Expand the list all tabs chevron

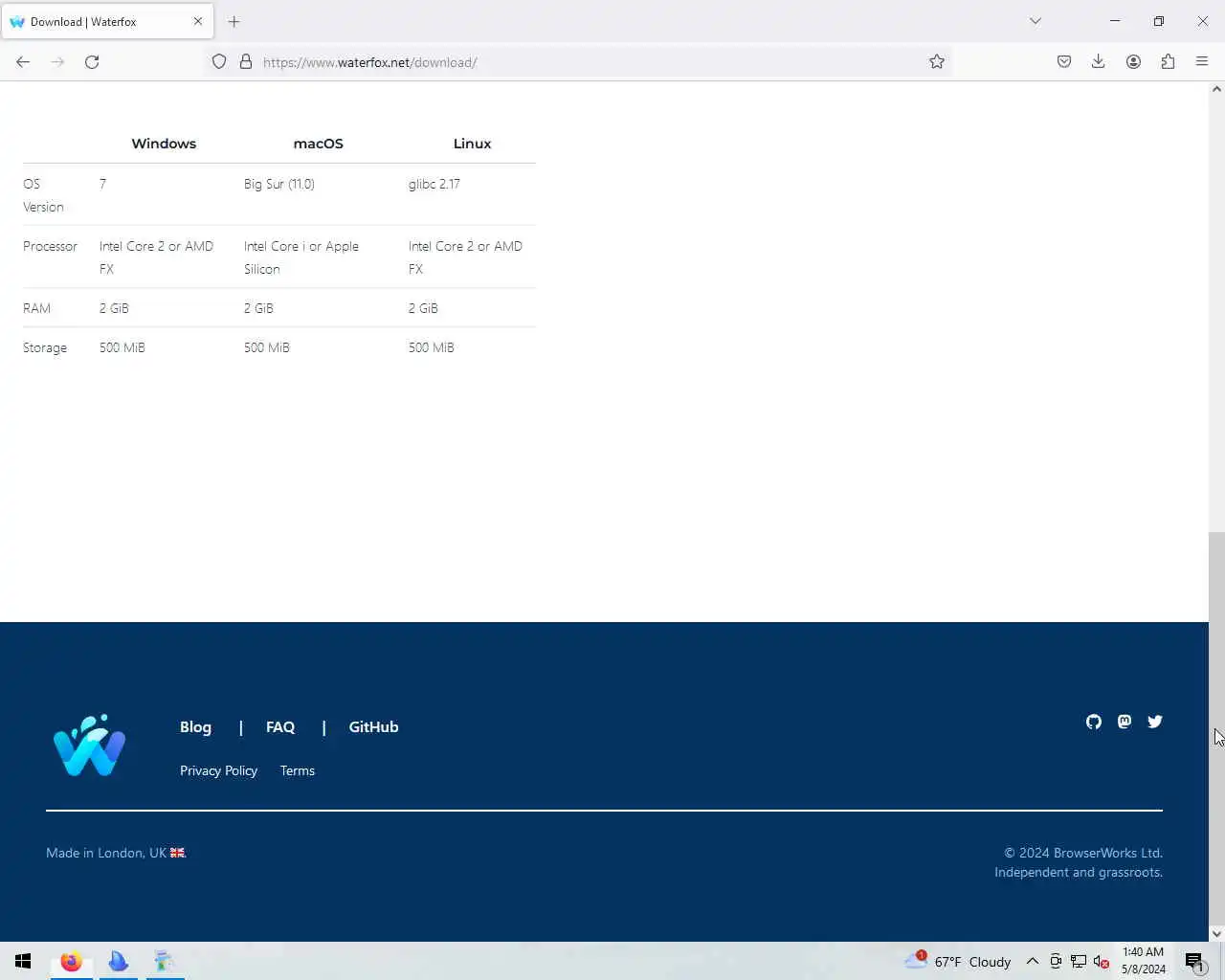[x=1036, y=21]
